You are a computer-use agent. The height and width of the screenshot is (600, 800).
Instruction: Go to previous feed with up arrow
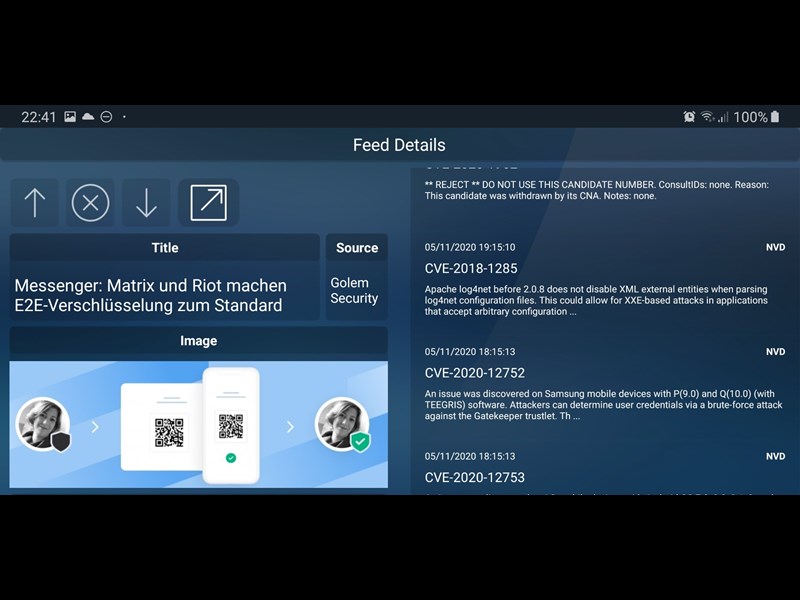(x=35, y=203)
